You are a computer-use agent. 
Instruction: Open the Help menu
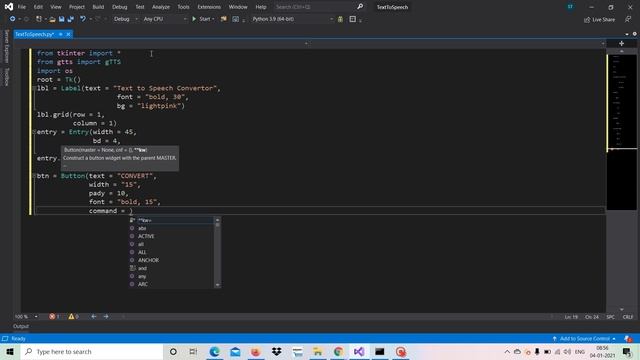261,7
